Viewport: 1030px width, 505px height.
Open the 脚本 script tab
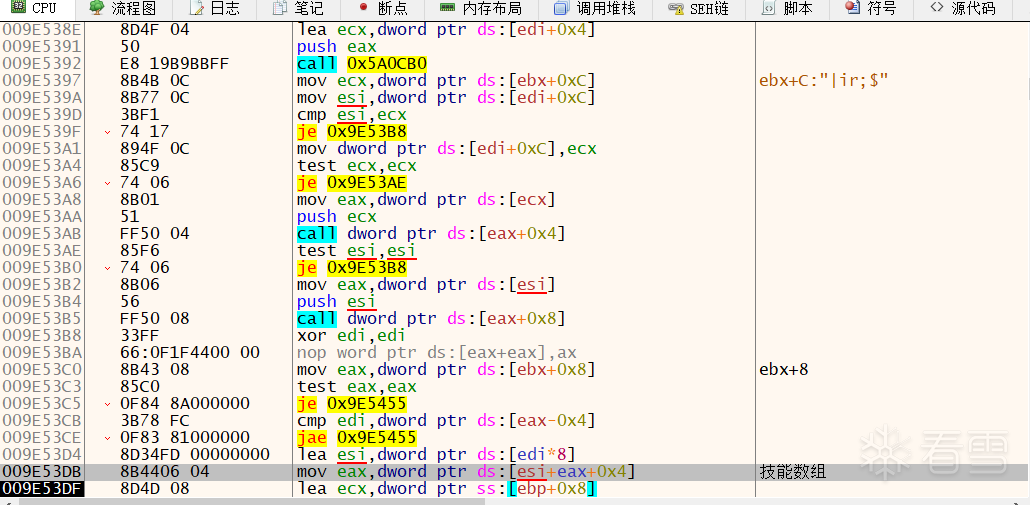point(787,9)
